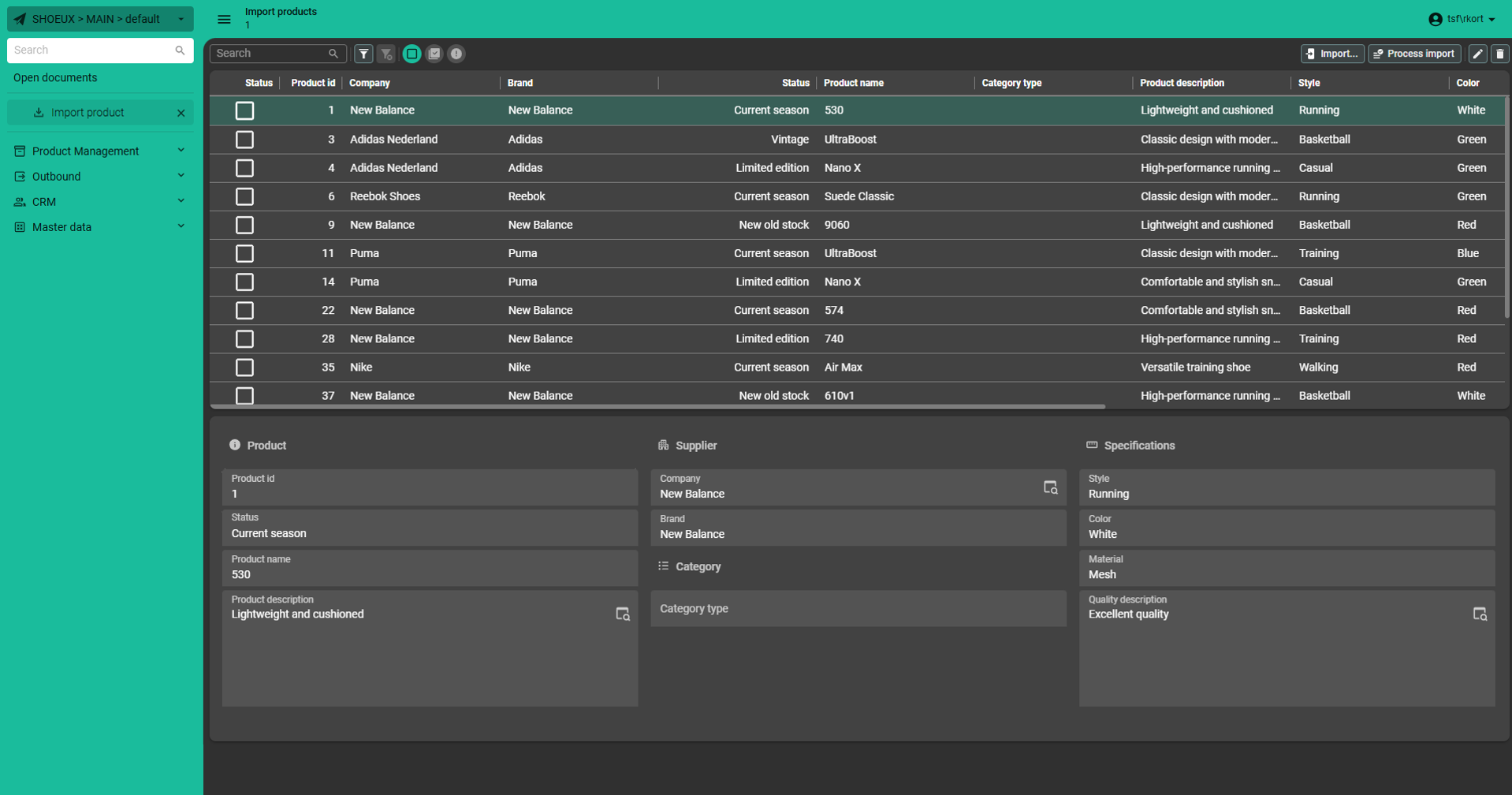Toggle the exclamation error status filter
Screen dimensions: 1512x795
(x=456, y=54)
